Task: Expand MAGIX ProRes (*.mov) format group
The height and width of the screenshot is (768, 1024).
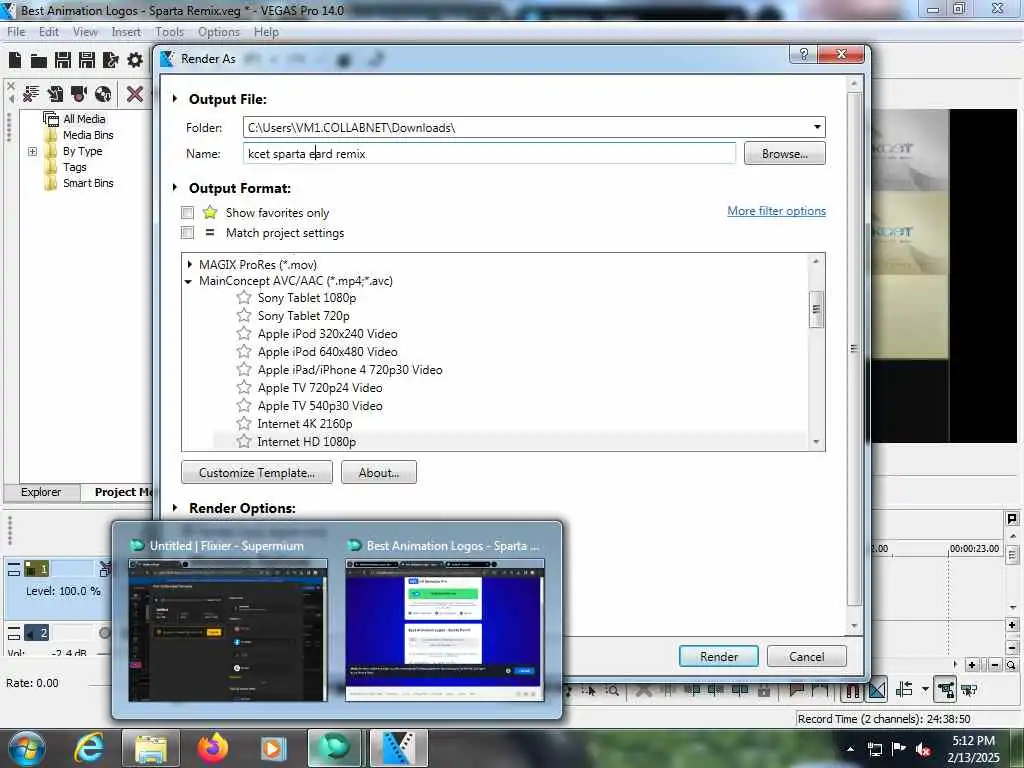Action: [189, 264]
